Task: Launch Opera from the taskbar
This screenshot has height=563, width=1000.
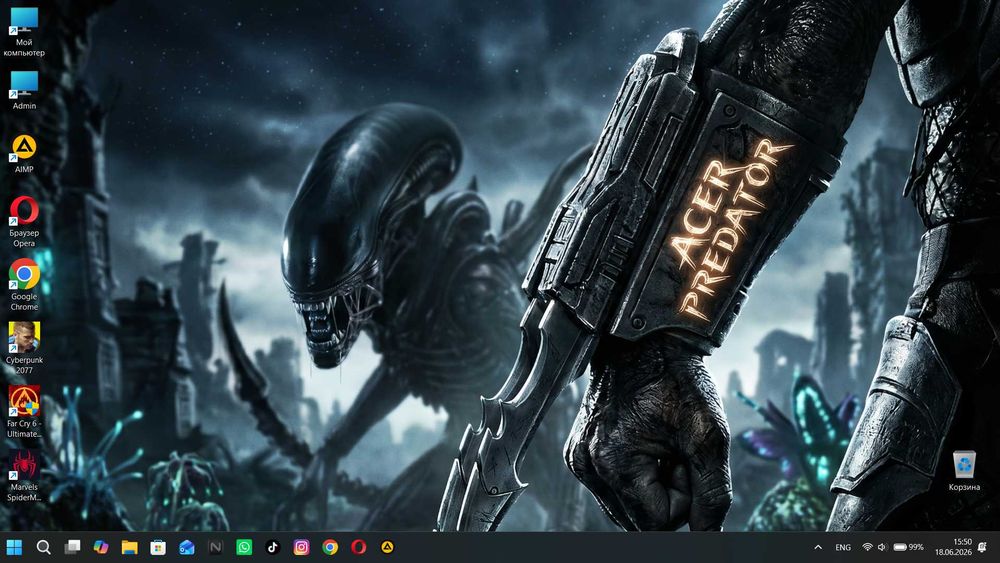Action: pos(359,547)
